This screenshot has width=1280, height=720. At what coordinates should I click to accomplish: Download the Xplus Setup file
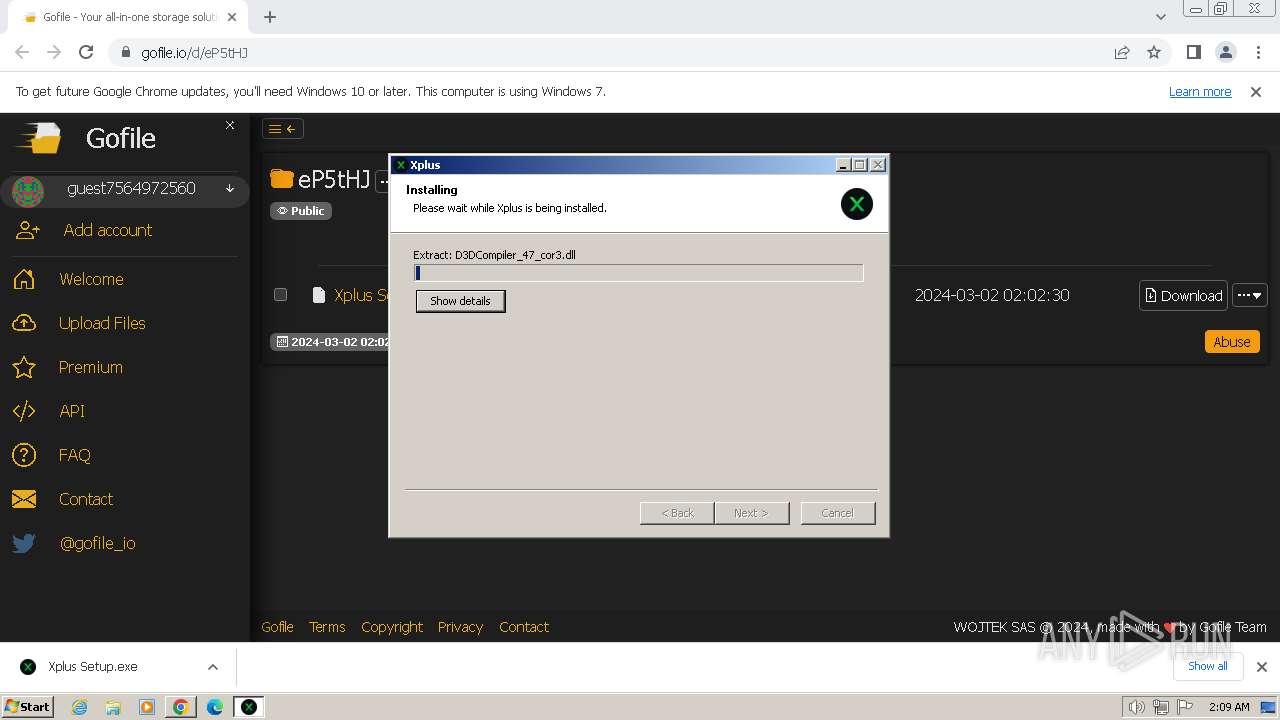pos(1183,295)
